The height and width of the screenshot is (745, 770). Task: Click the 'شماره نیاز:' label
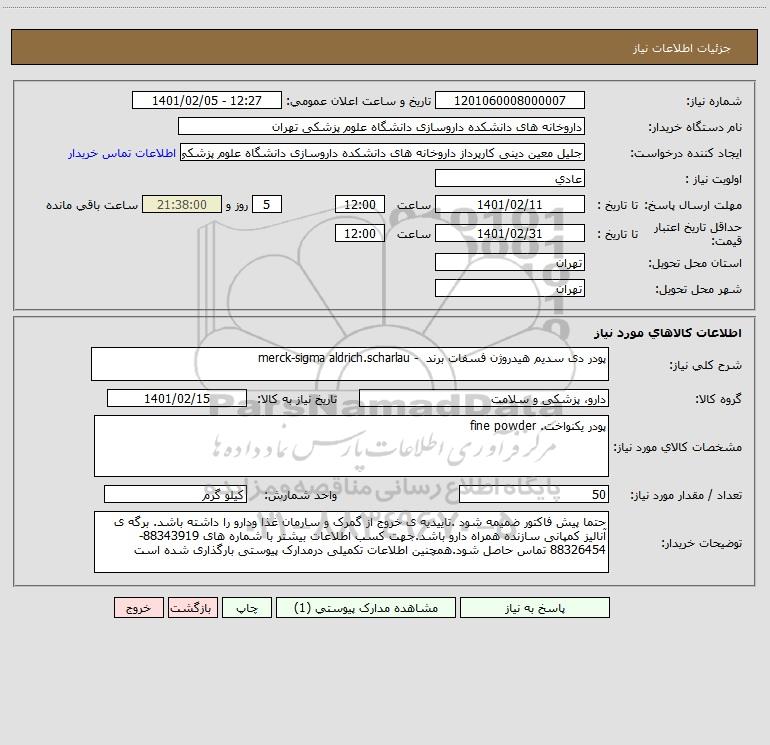[714, 102]
